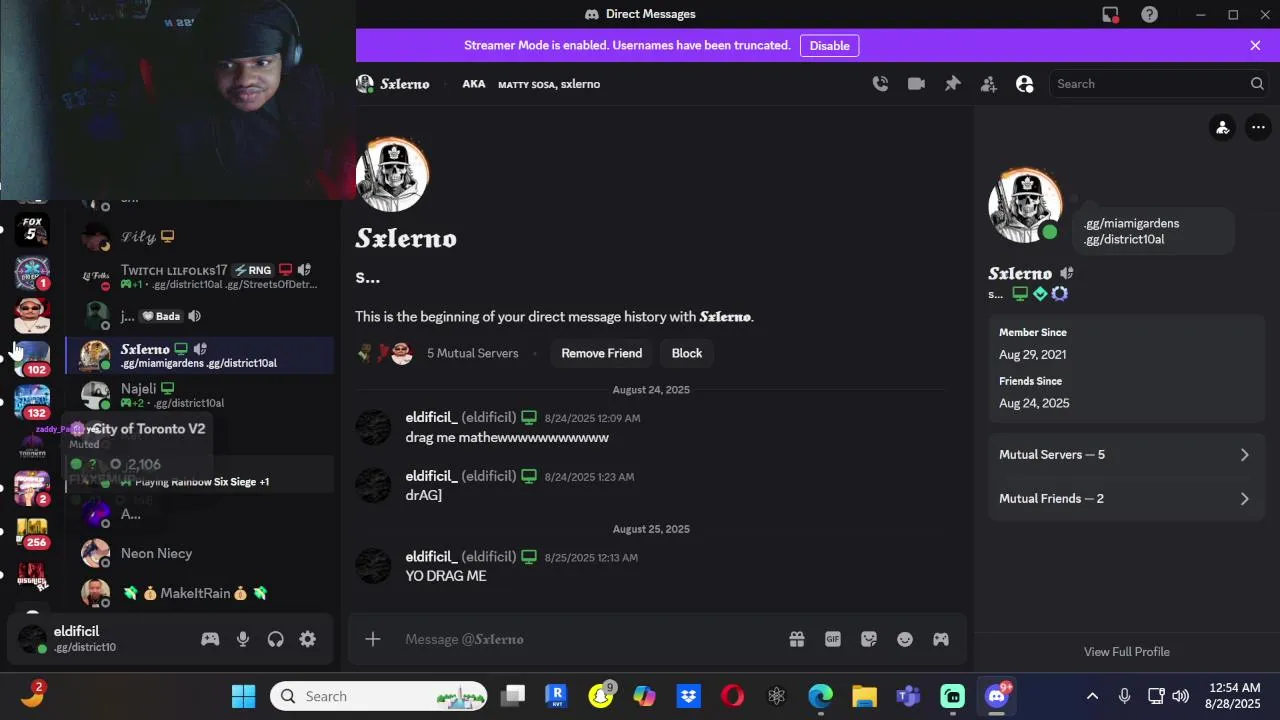The width and height of the screenshot is (1280, 720).
Task: Open the inbox icon in title bar
Action: [x=1110, y=14]
